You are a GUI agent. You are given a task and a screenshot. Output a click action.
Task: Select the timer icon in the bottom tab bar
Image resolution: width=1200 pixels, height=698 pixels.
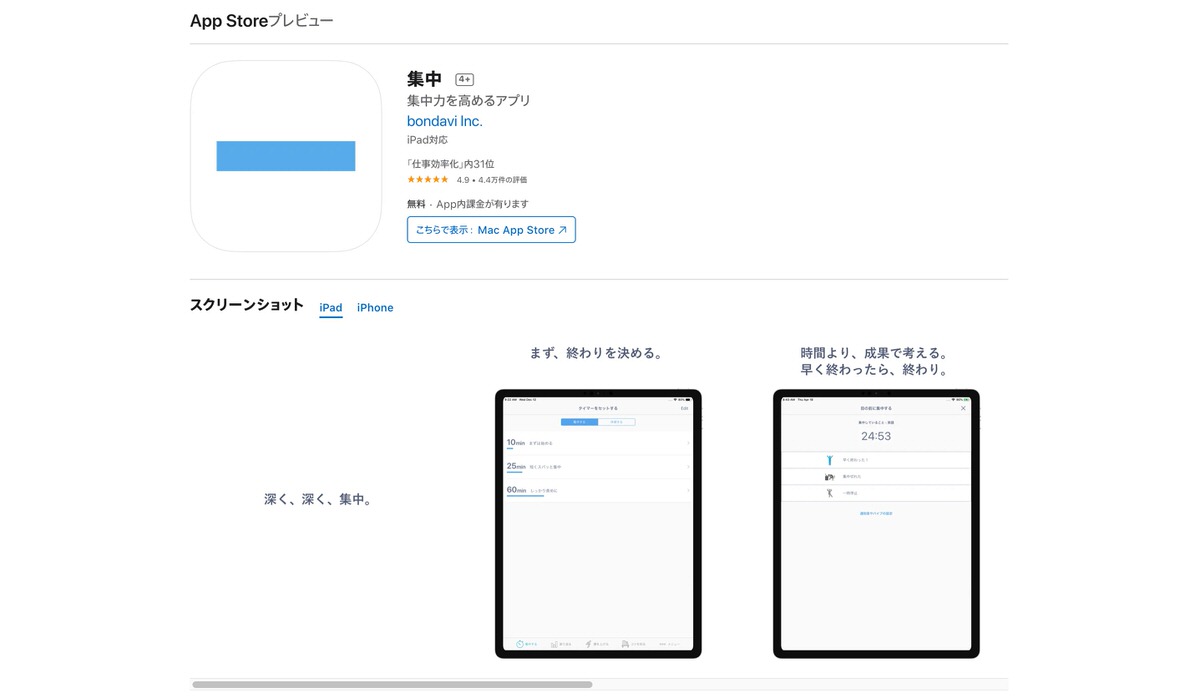tap(520, 644)
